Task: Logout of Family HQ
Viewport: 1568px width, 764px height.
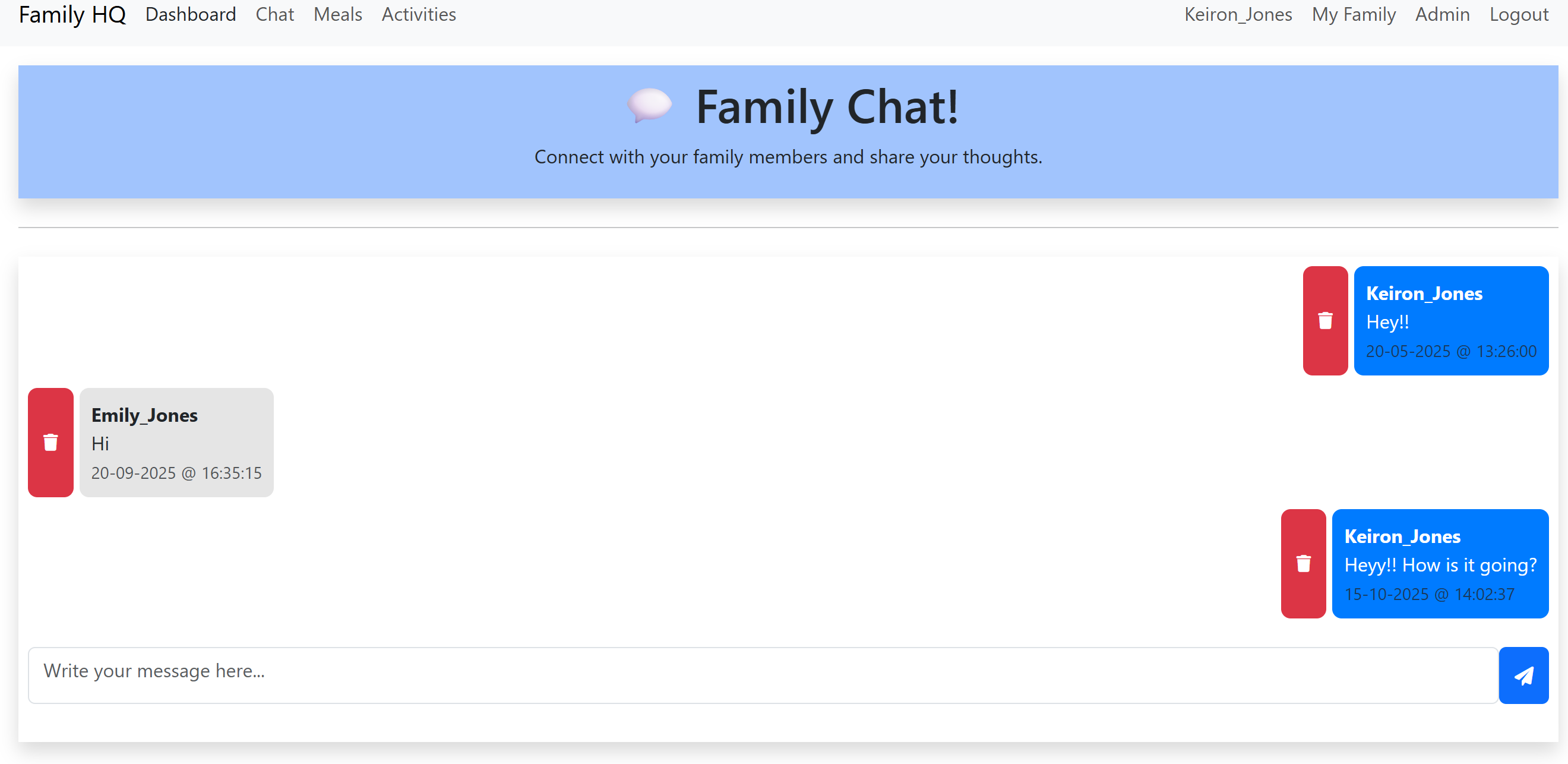Action: pyautogui.click(x=1519, y=14)
